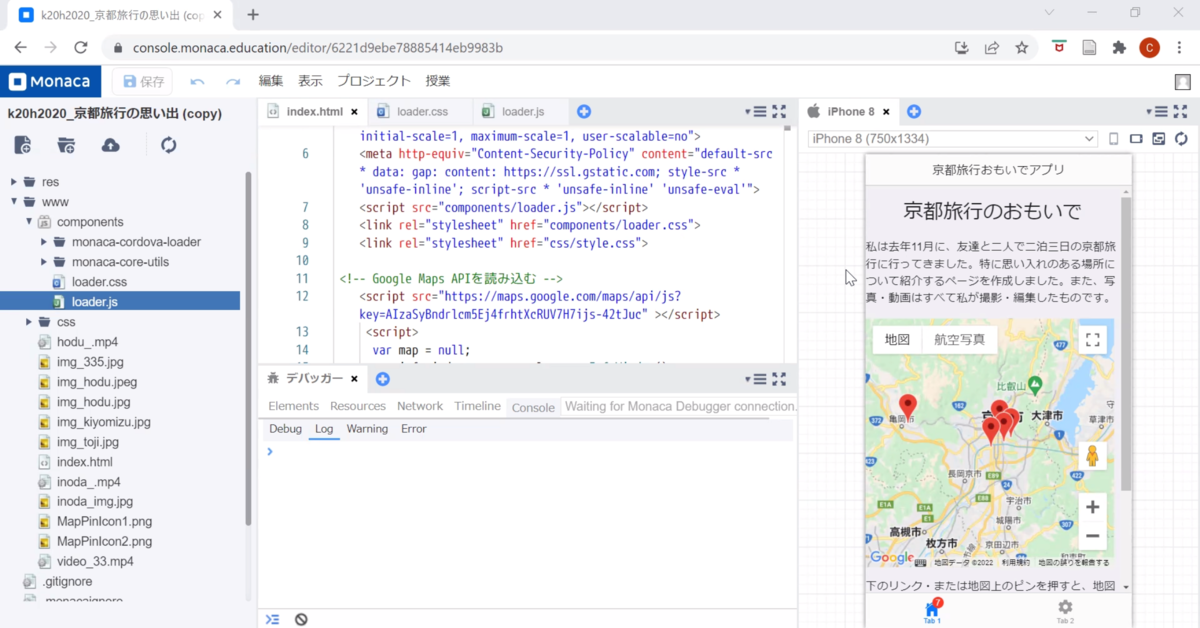Screen dimensions: 1200x628
Task: Open the 表示 menu
Action: pyautogui.click(x=310, y=81)
